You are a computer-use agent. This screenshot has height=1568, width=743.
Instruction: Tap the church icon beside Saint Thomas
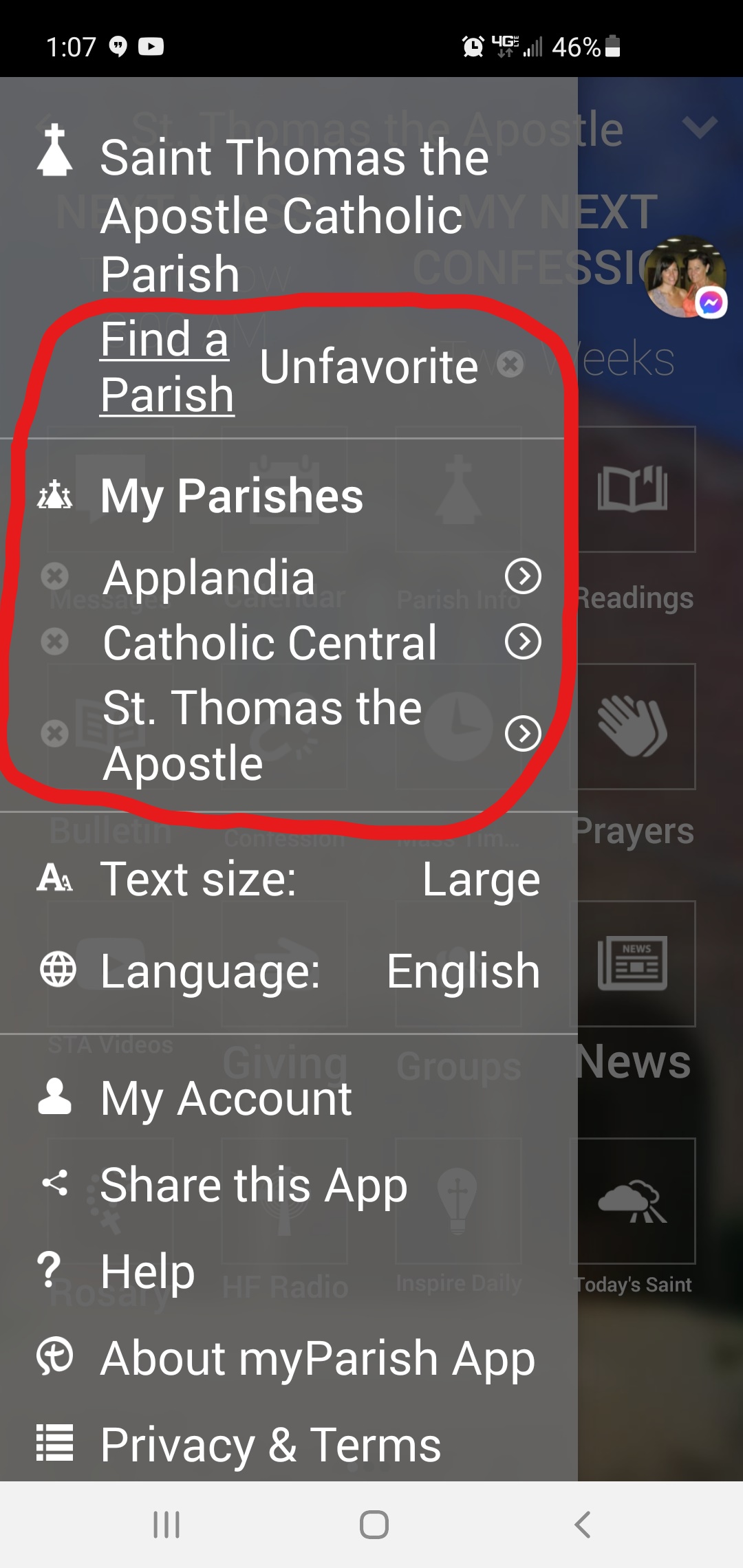pos(55,151)
